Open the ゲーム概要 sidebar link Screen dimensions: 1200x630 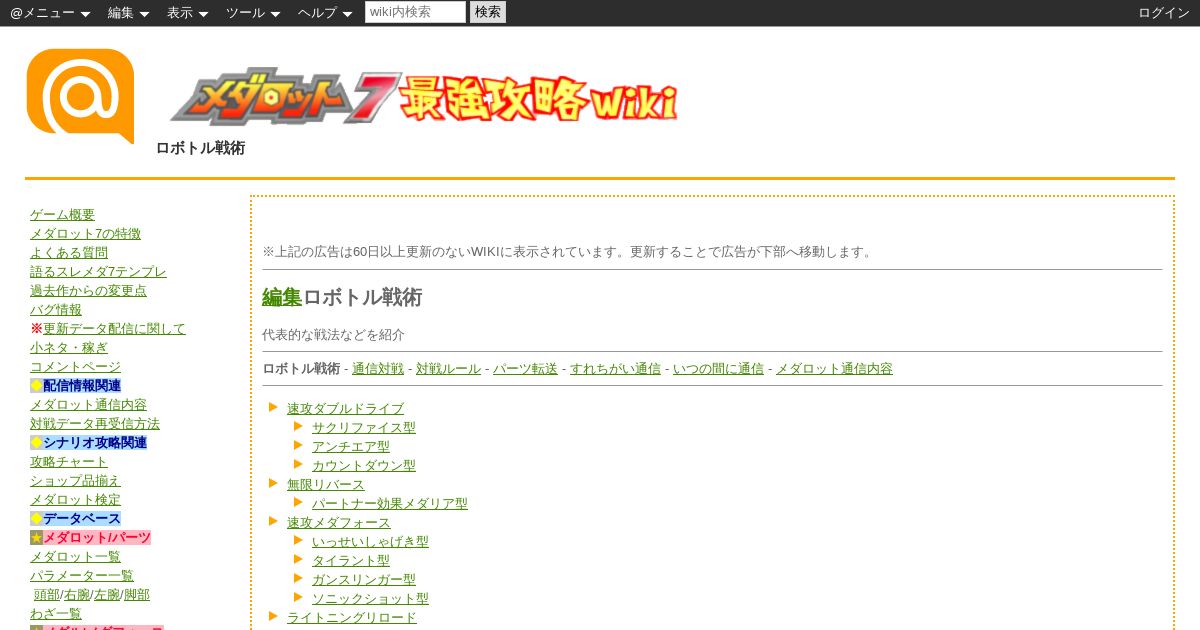click(62, 215)
